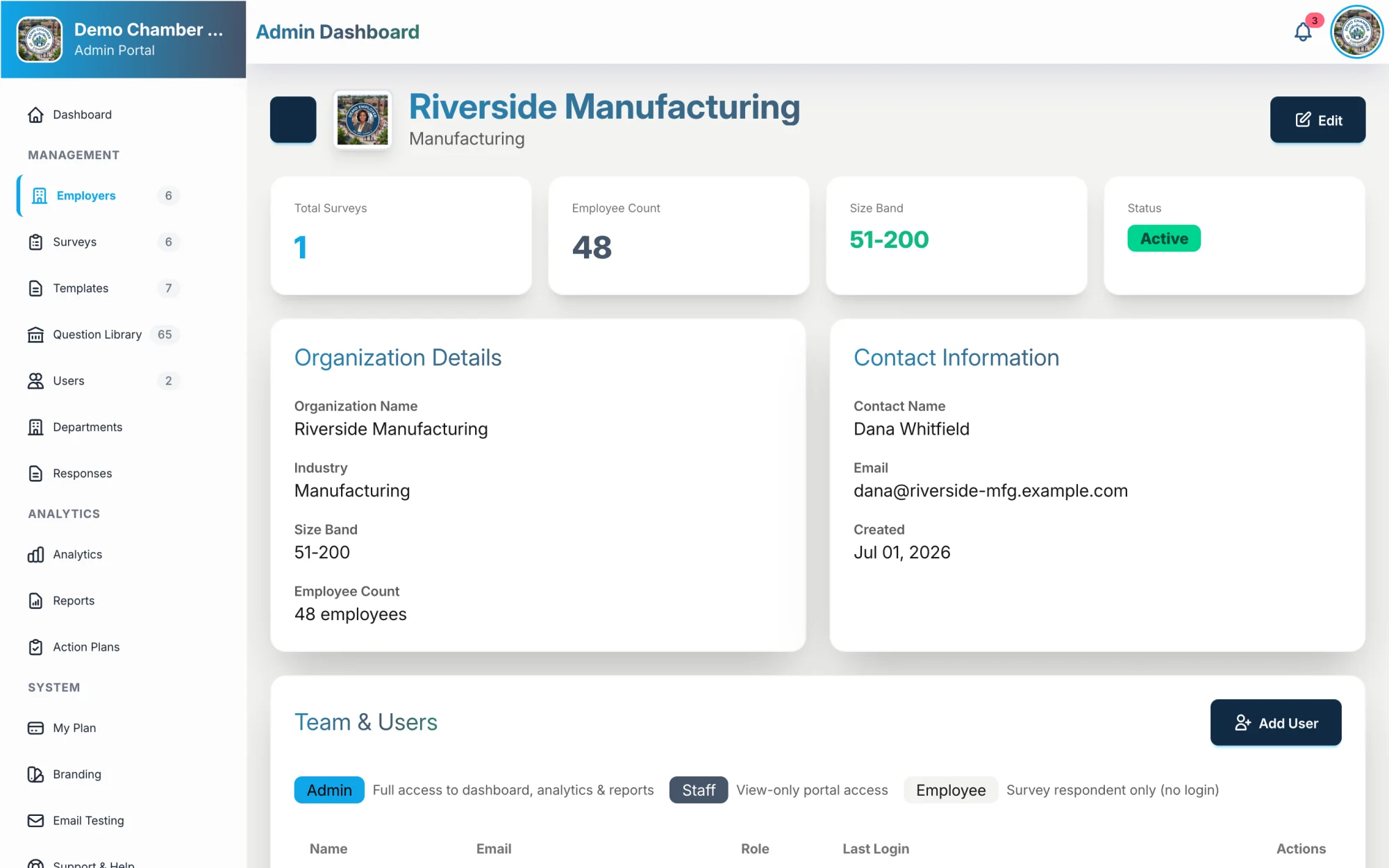This screenshot has width=1389, height=868.
Task: Click the Dashboard home icon
Action: pyautogui.click(x=35, y=115)
